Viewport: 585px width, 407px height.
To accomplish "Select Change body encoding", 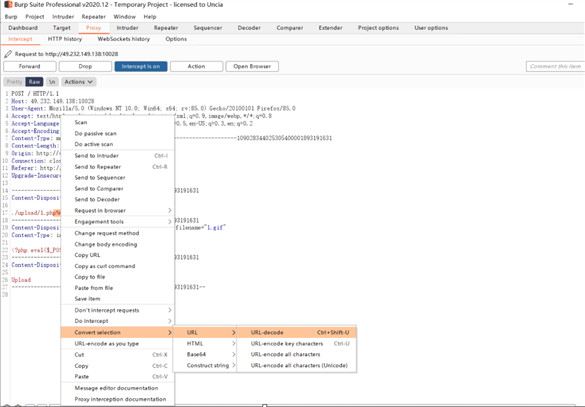I will point(117,244).
